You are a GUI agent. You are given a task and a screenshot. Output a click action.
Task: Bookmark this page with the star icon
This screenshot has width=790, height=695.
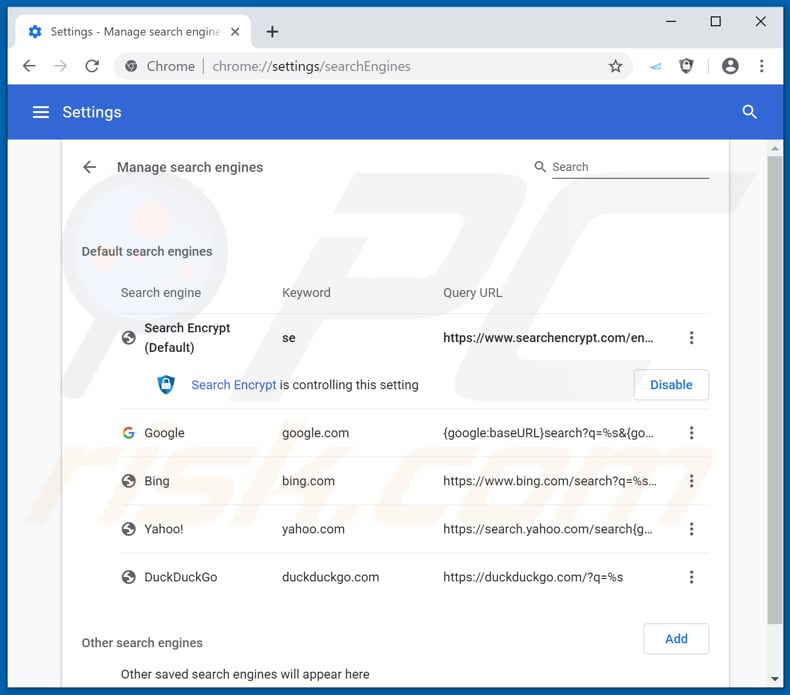pos(615,66)
